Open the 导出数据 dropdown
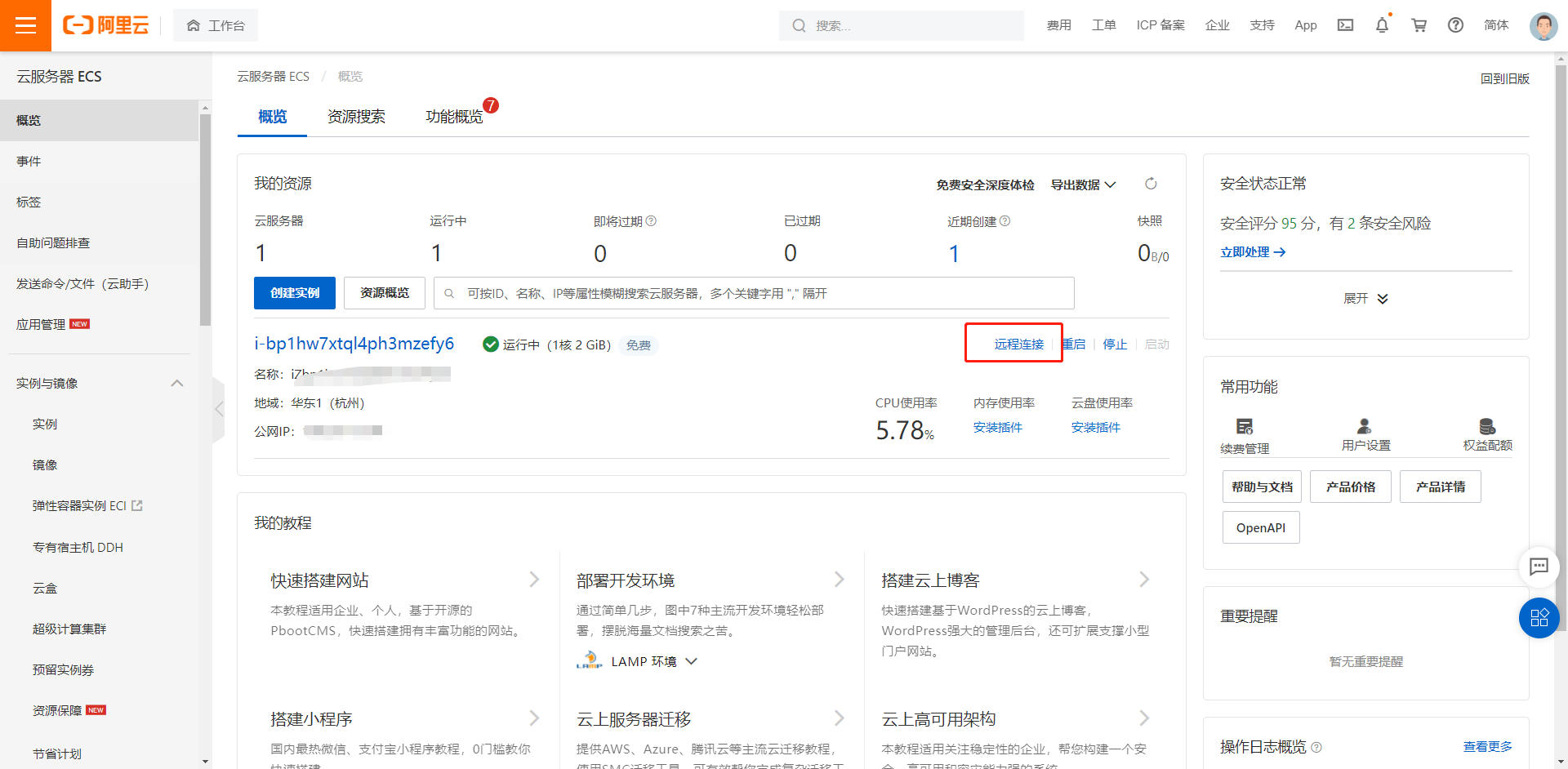The image size is (1568, 769). tap(1083, 184)
